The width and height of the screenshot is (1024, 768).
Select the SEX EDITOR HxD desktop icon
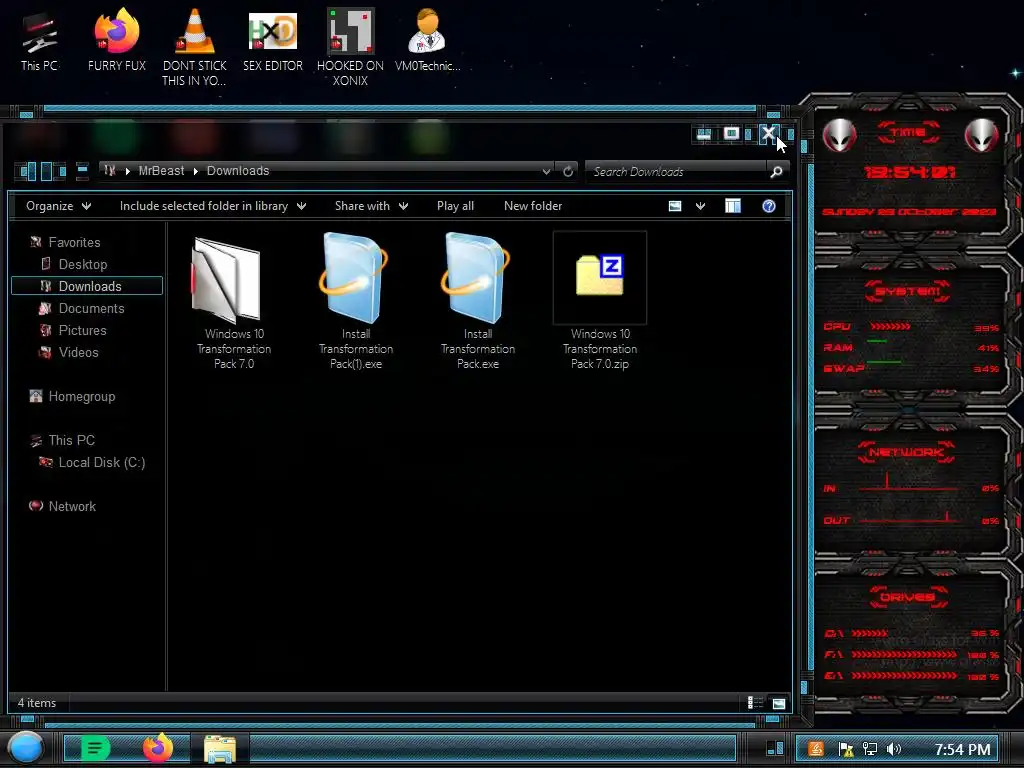click(x=273, y=40)
